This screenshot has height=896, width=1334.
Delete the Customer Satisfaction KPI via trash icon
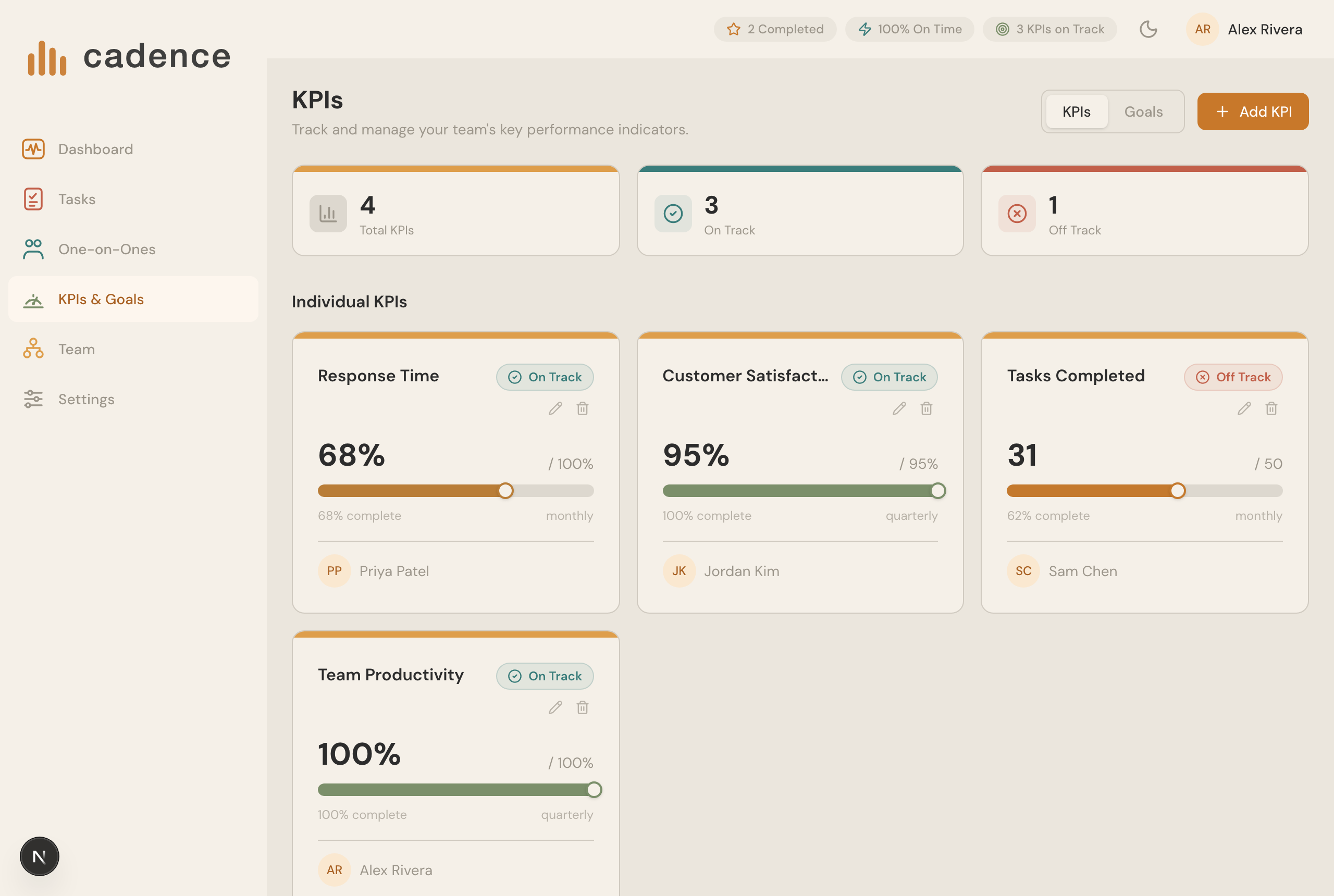926,408
